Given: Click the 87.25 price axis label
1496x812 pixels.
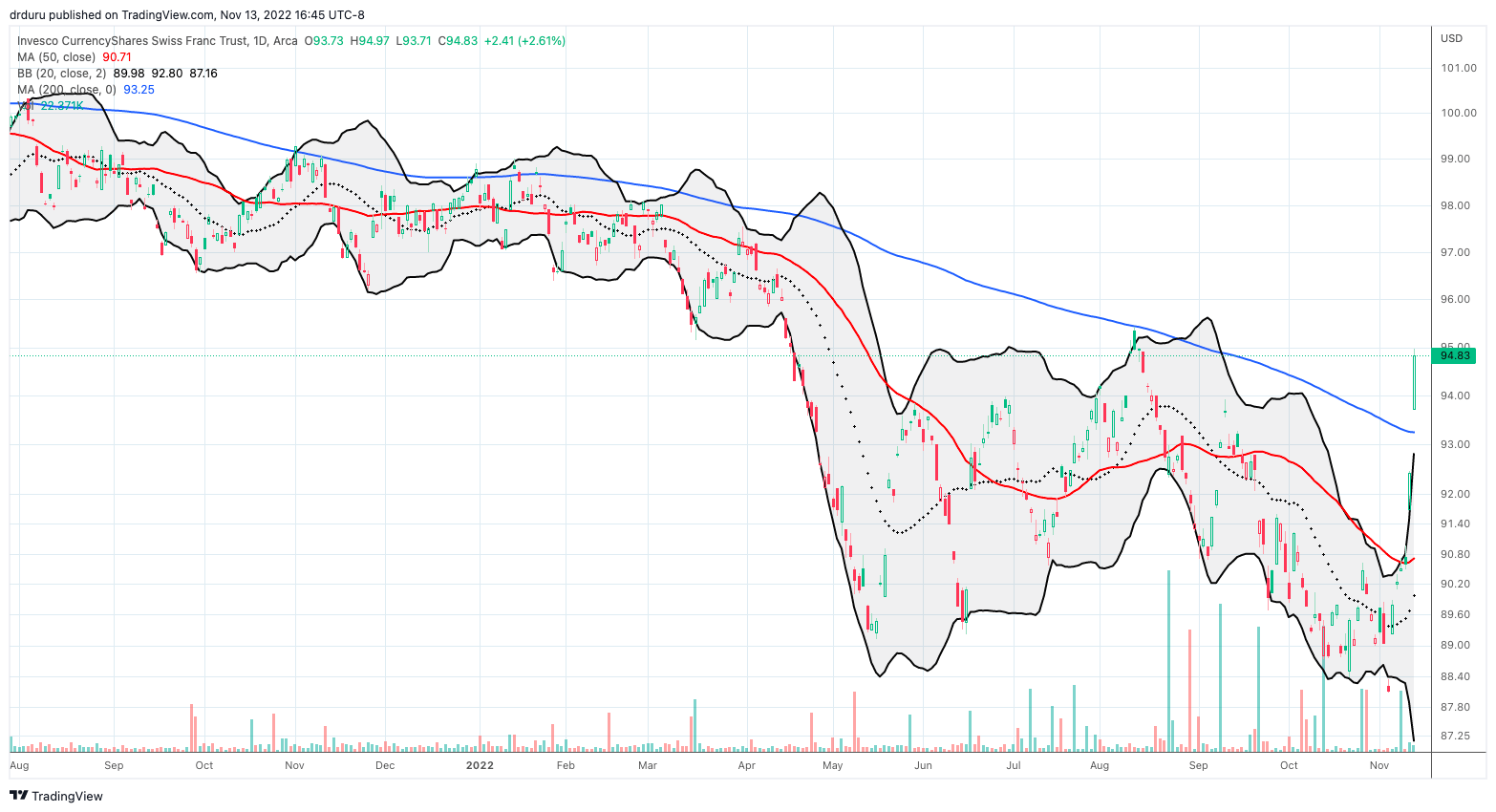Looking at the screenshot, I should tap(1455, 737).
